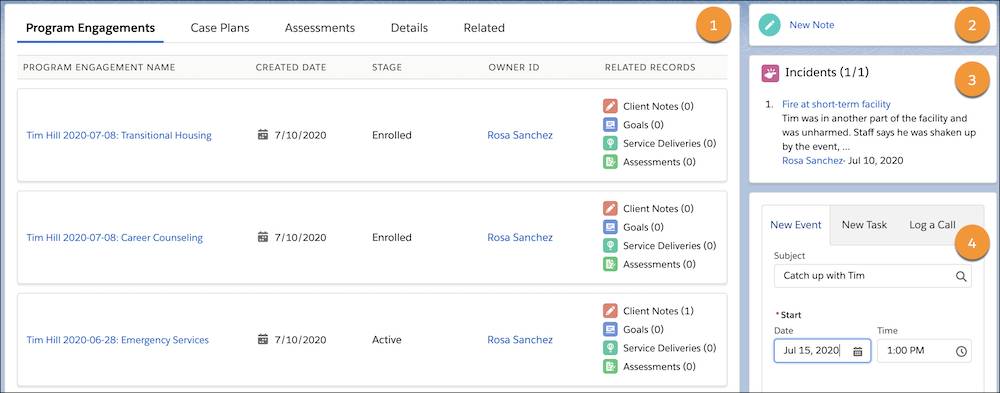The image size is (1000, 393).
Task: Select the New Task tab
Action: click(x=864, y=225)
